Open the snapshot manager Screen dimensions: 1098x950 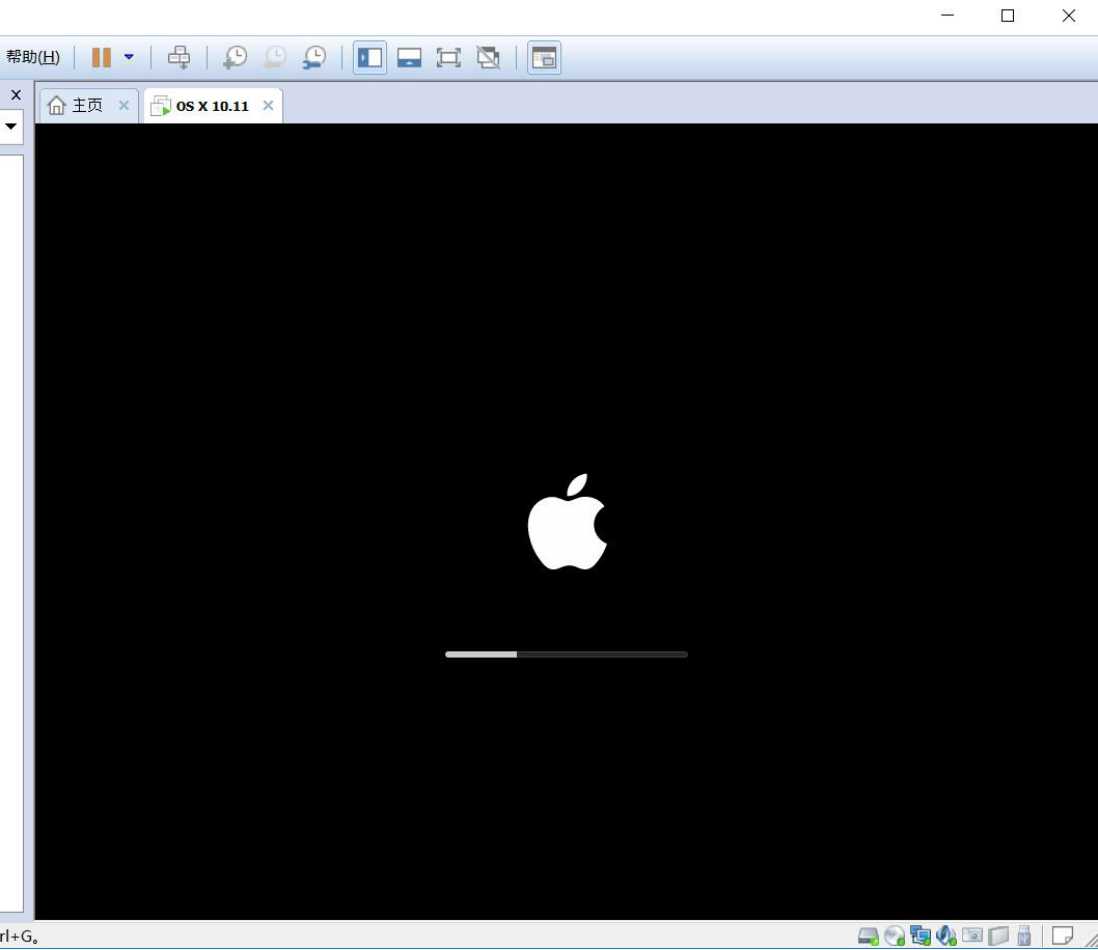(314, 57)
